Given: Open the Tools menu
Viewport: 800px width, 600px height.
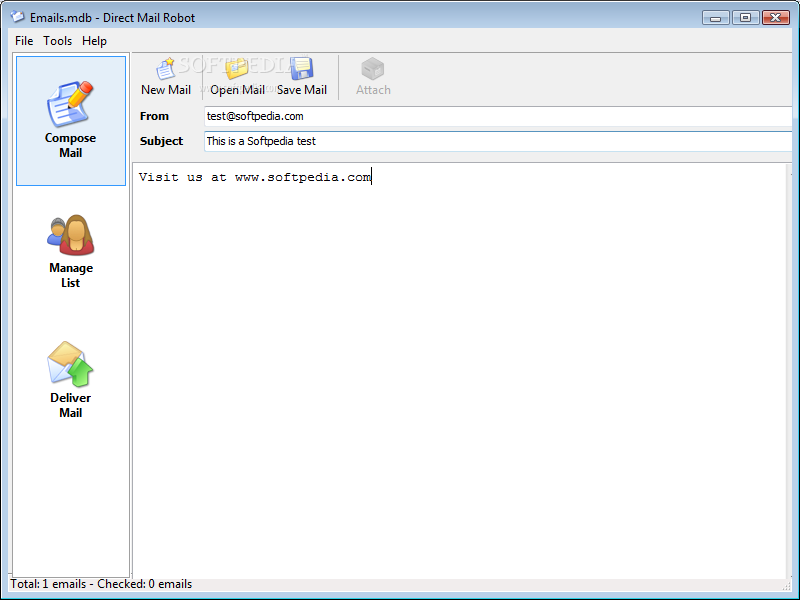Looking at the screenshot, I should point(58,41).
